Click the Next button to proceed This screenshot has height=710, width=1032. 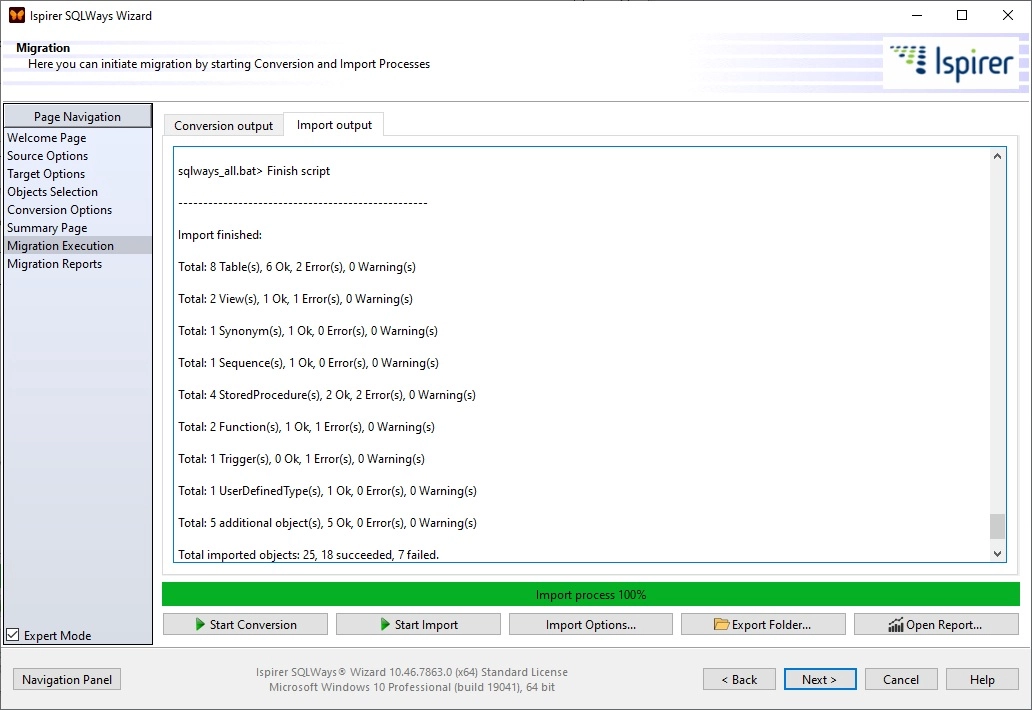[x=820, y=679]
